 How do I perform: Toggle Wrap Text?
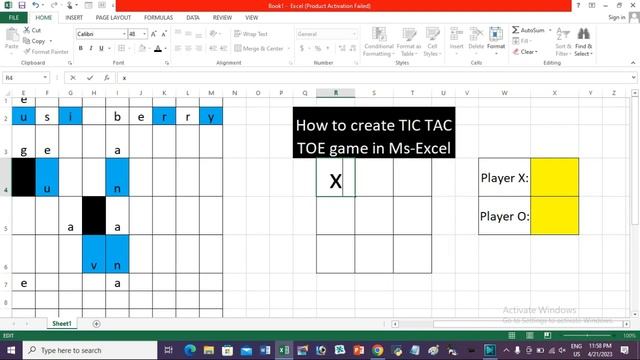(251, 34)
